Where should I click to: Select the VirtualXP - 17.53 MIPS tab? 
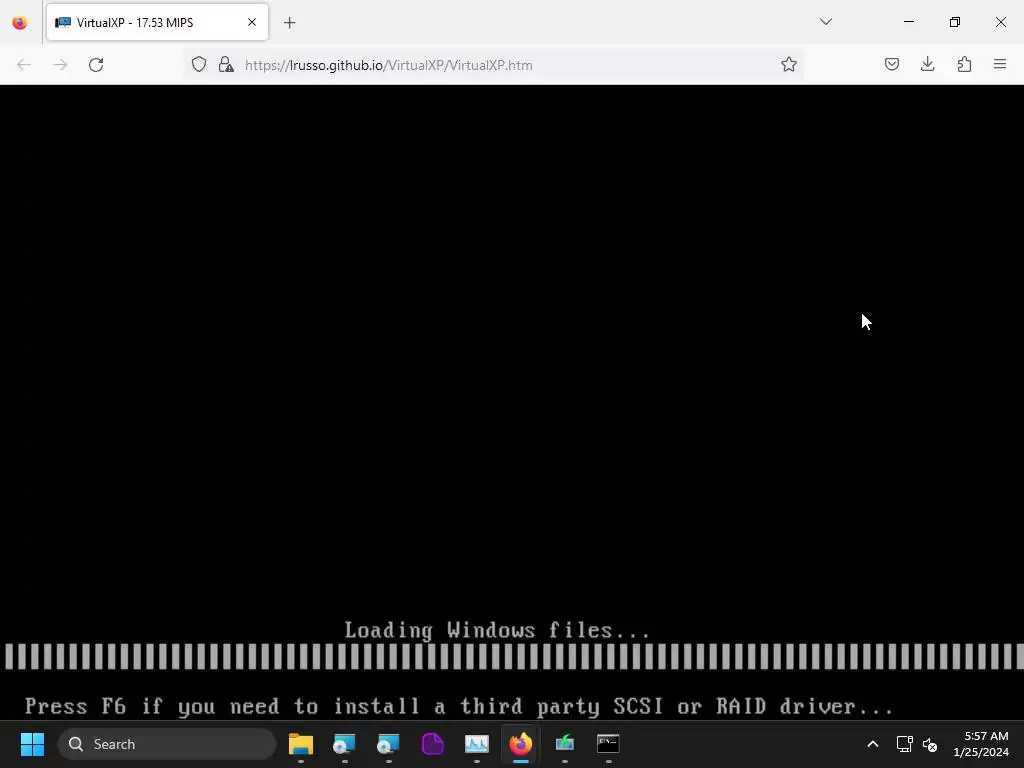tap(157, 22)
